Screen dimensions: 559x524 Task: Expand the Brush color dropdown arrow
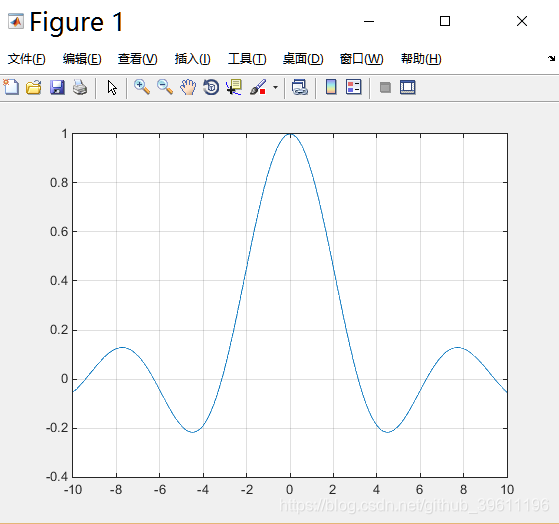tap(275, 87)
